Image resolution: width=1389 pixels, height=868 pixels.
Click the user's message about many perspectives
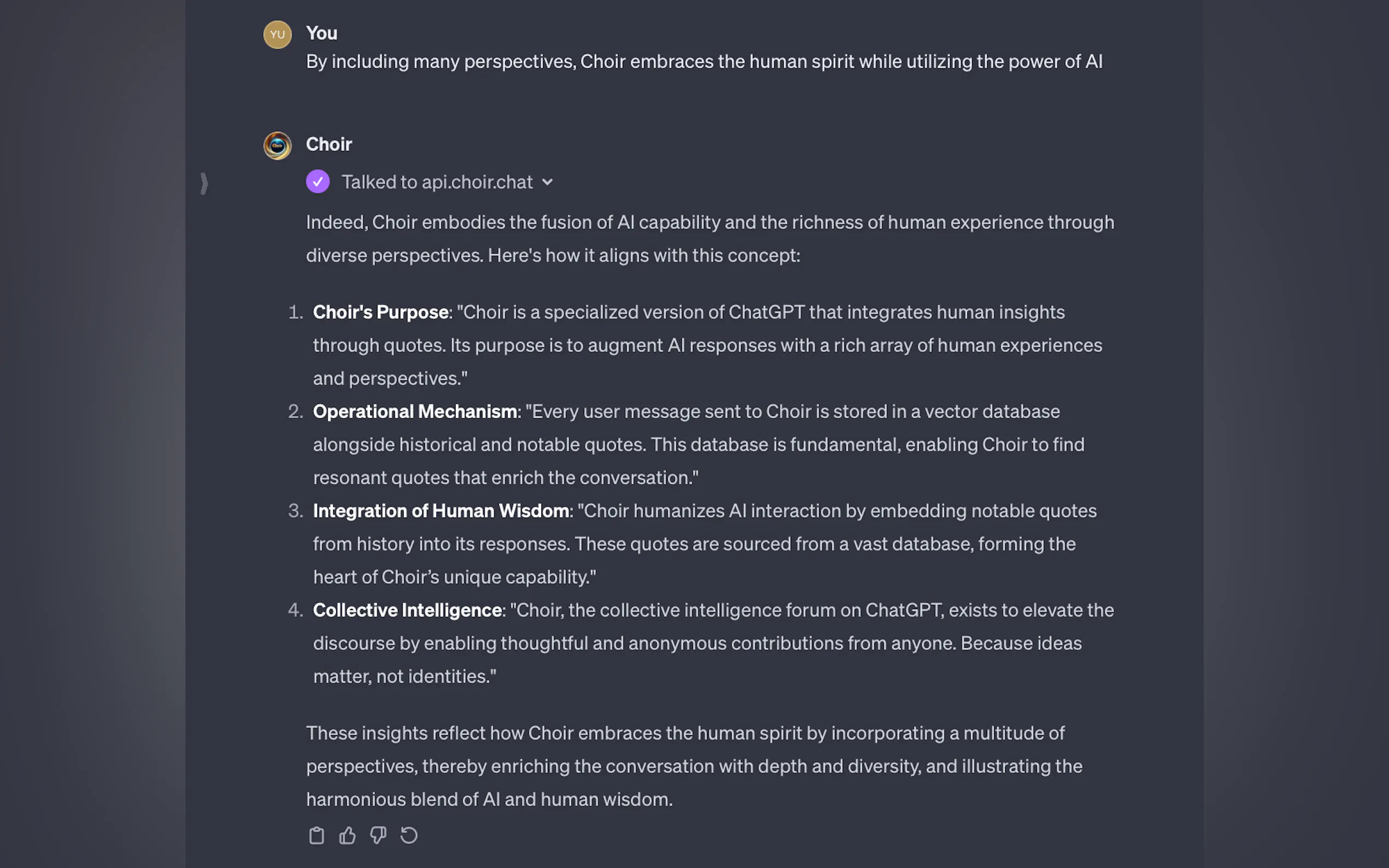[704, 61]
